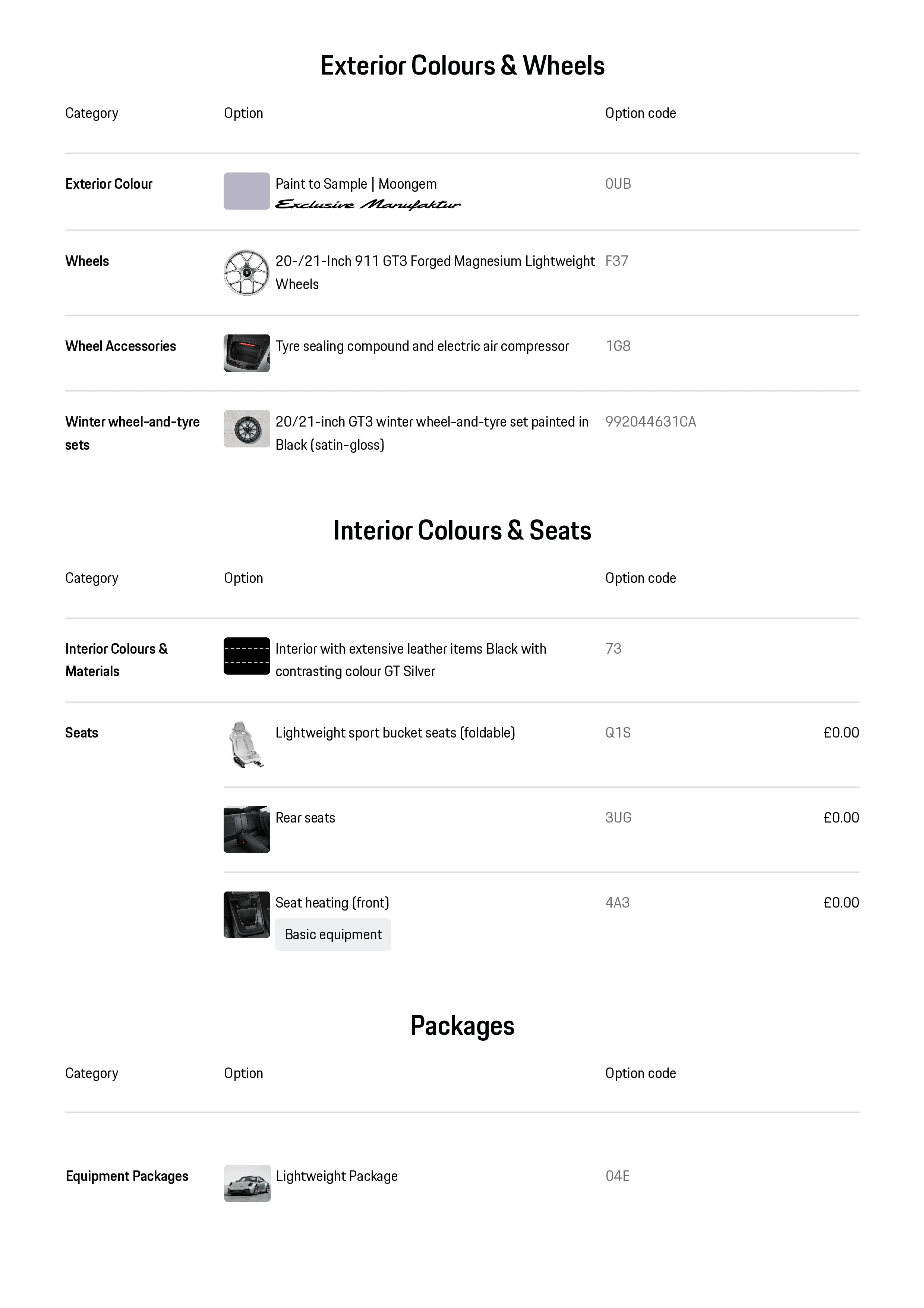Click the Interior Colours & Seats heading
Screen dimensions: 924x1308
462,530
